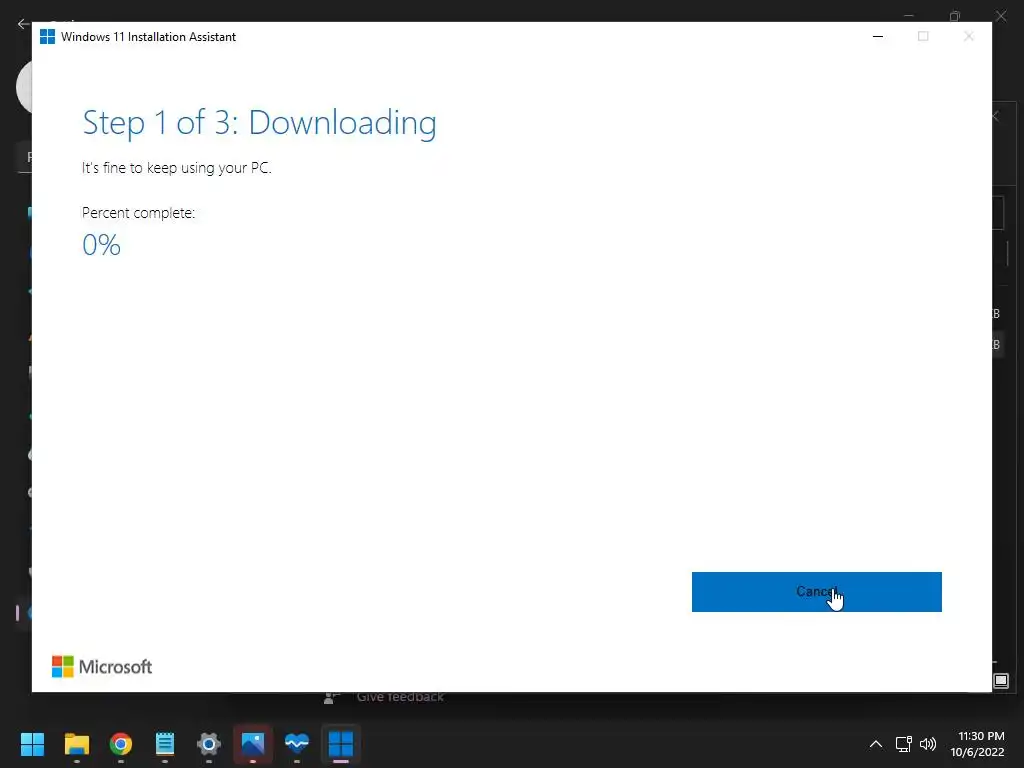Minimize the Windows 11 Installation Assistant window
The width and height of the screenshot is (1024, 768).
point(878,37)
